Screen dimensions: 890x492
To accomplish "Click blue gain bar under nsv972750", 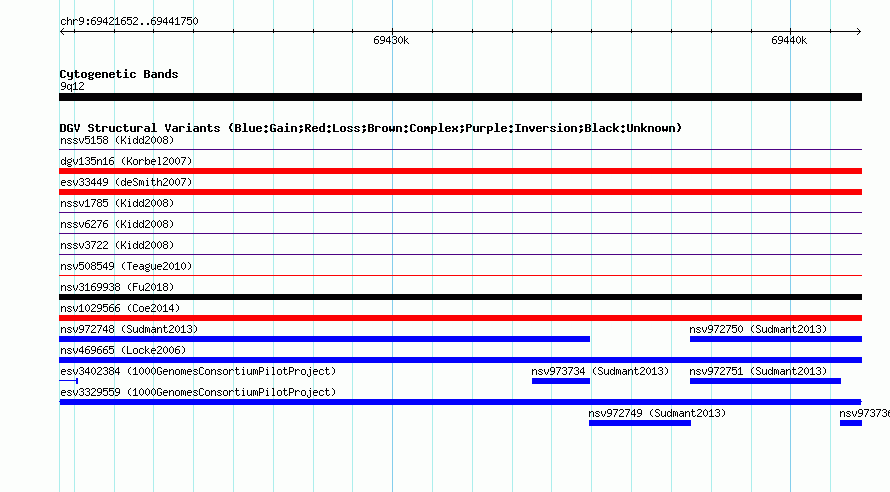I will tap(776, 339).
